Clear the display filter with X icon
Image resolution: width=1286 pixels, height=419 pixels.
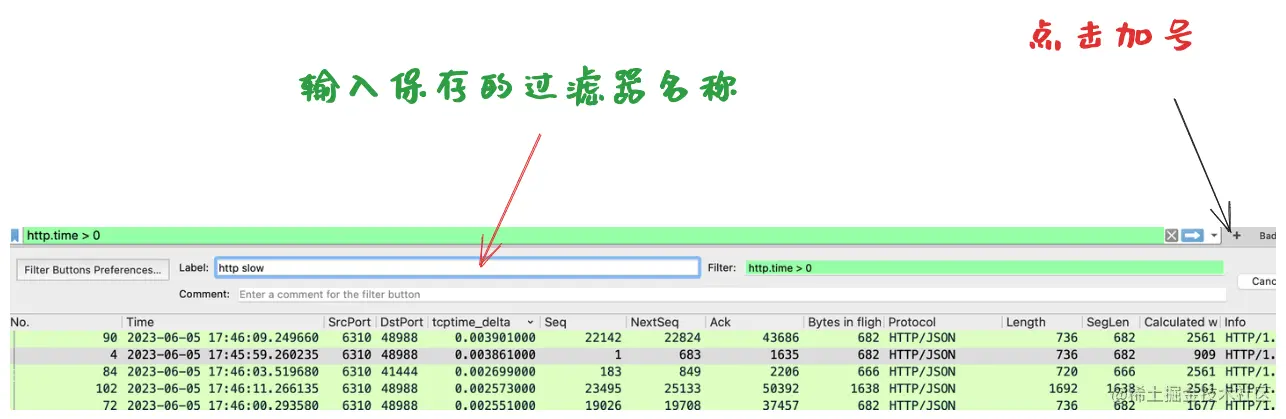pyautogui.click(x=1171, y=235)
